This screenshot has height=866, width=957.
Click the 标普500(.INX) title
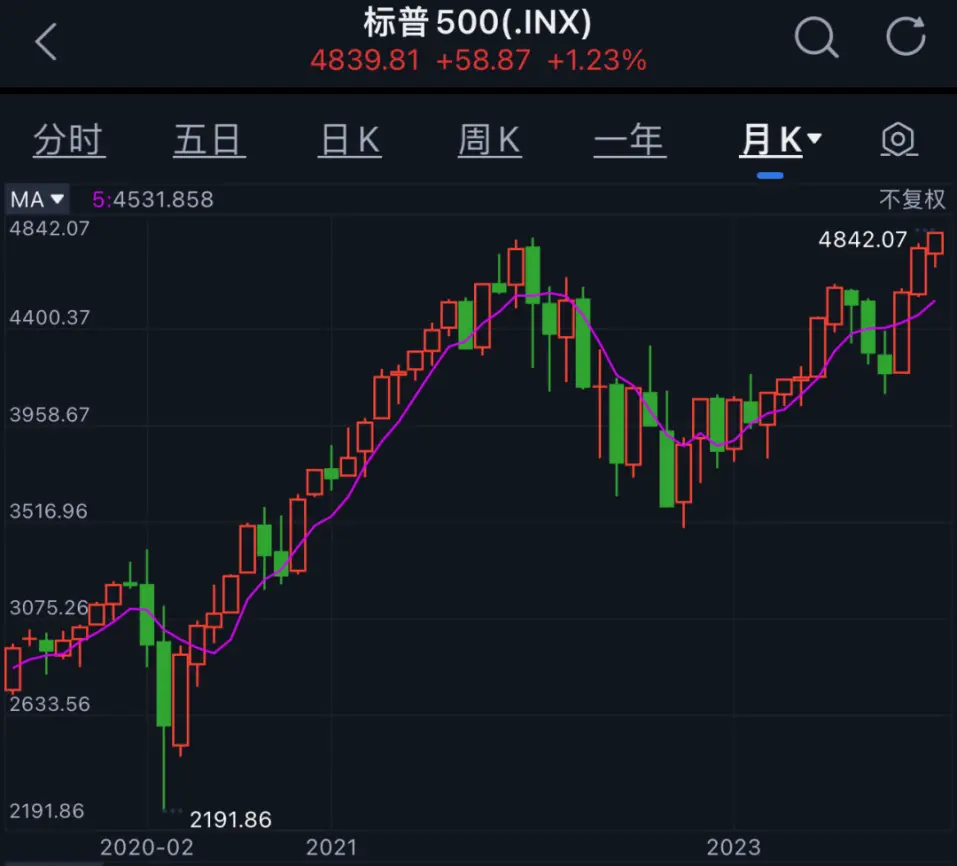477,21
